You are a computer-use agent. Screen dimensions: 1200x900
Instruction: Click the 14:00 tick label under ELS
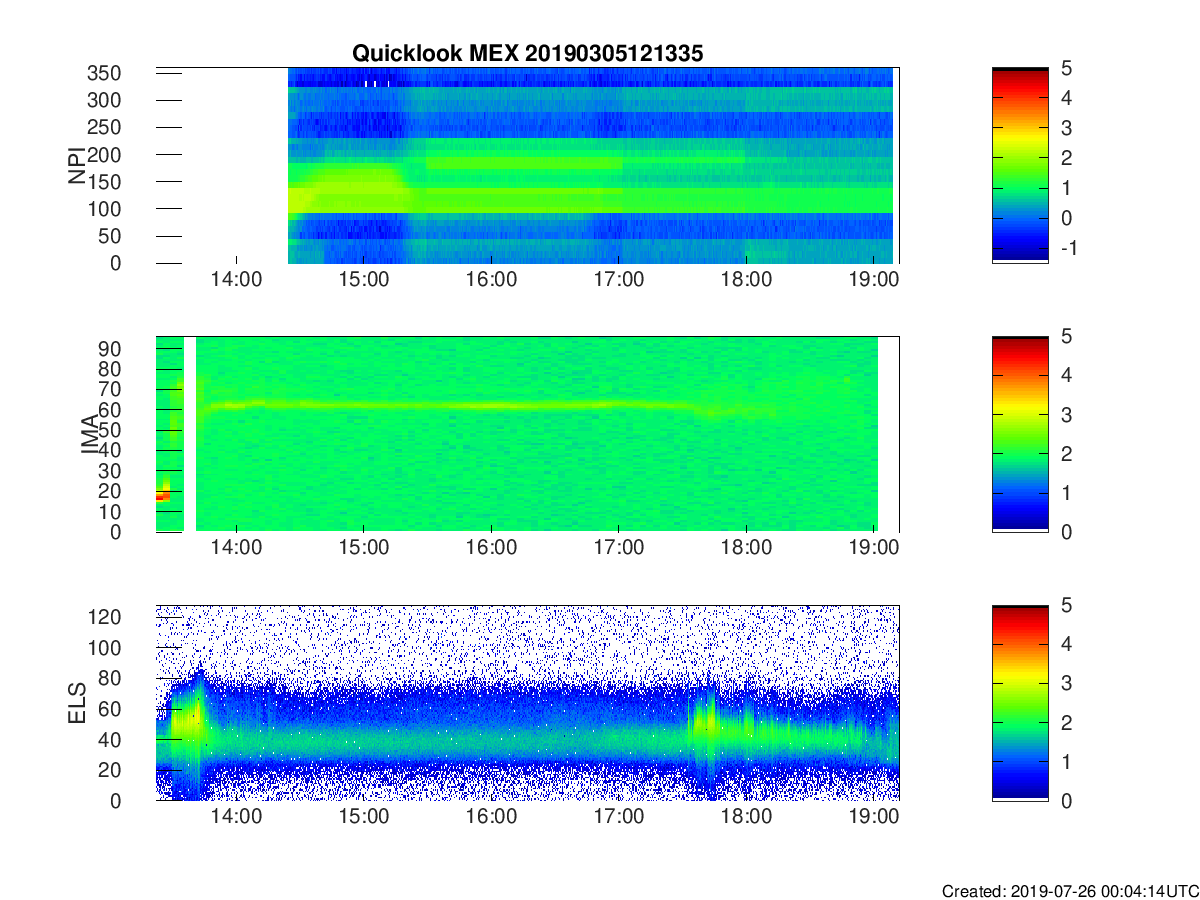[236, 818]
